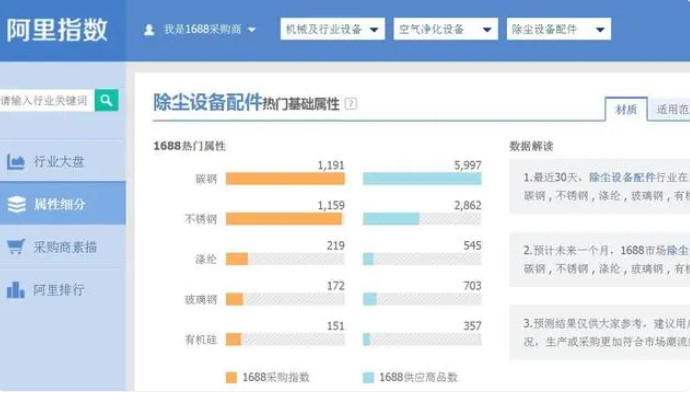Click the value 5,997
The width and height of the screenshot is (690, 393).
tap(468, 165)
